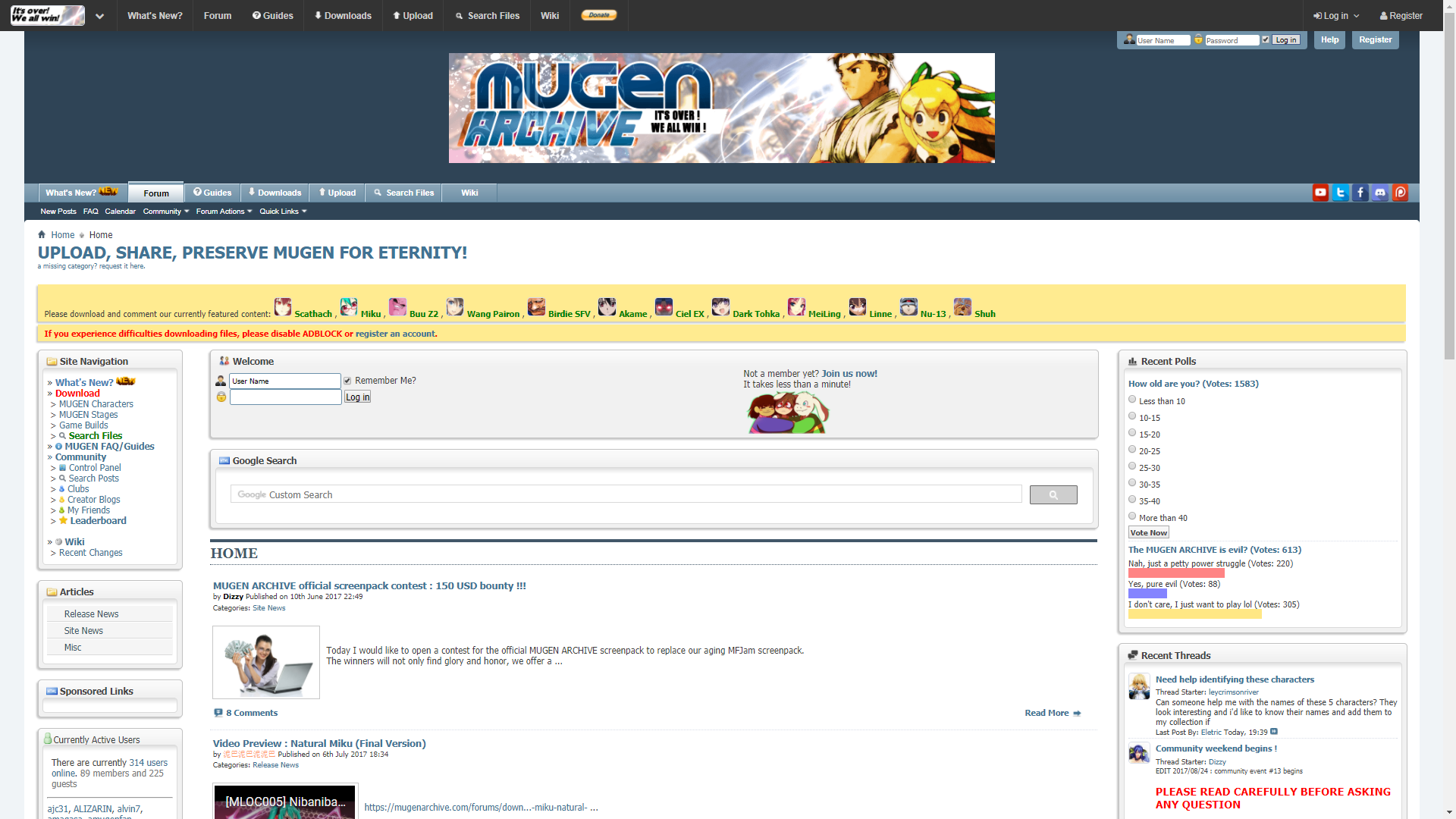Toggle the Remember Me checkbox
This screenshot has width=1456, height=819.
pos(348,380)
